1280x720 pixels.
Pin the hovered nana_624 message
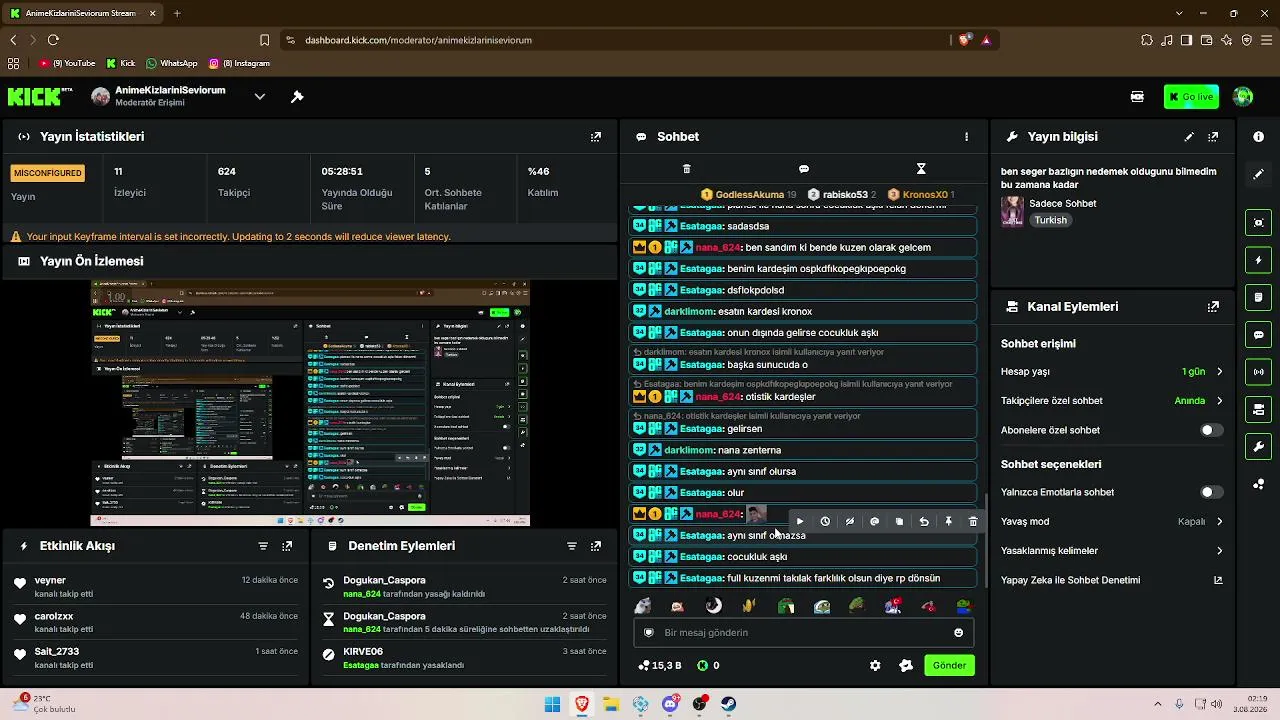(x=948, y=521)
